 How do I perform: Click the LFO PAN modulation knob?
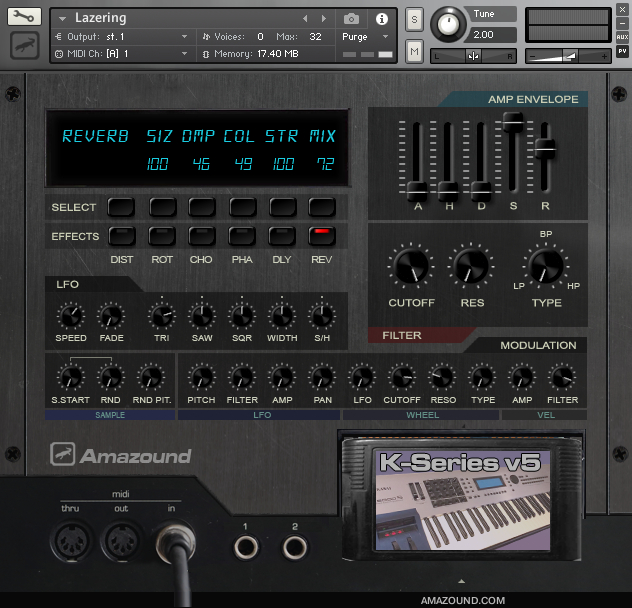(x=322, y=377)
